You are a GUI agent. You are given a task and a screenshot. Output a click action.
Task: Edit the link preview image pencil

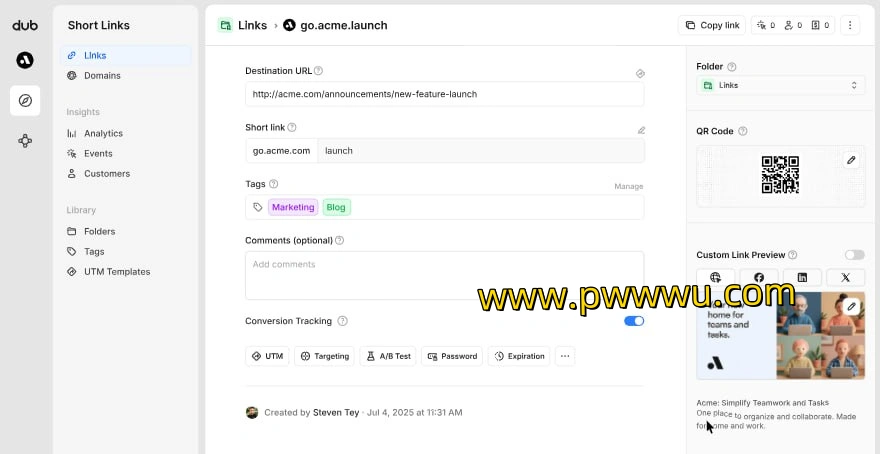(851, 306)
